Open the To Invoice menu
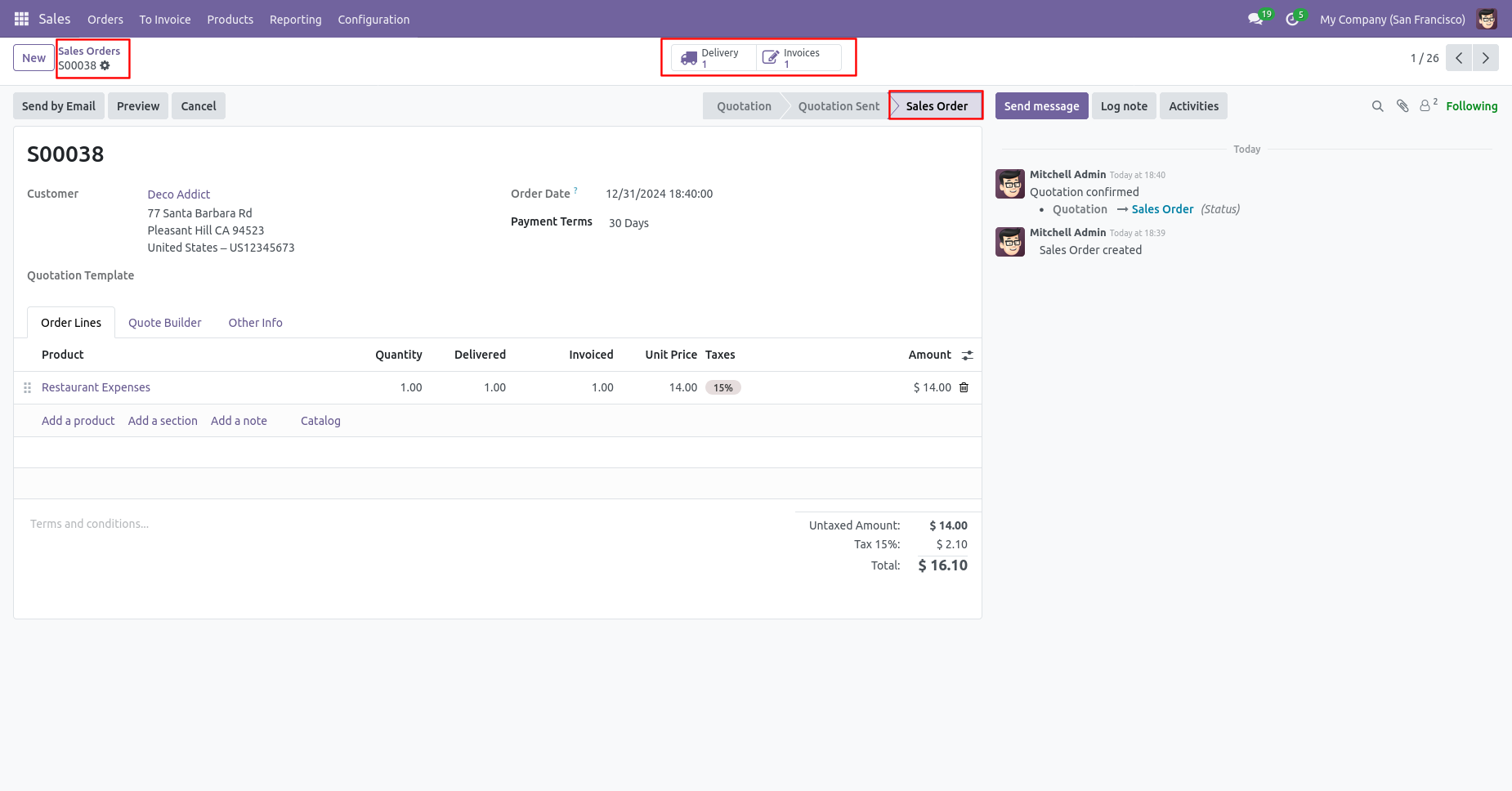 [x=165, y=20]
